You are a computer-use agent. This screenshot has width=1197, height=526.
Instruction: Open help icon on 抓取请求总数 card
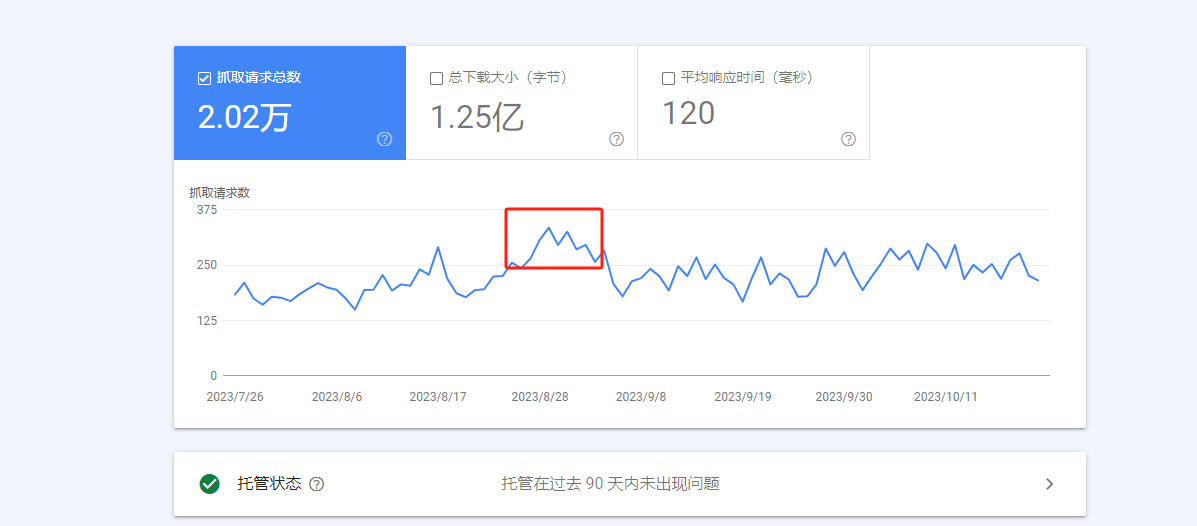click(x=385, y=139)
